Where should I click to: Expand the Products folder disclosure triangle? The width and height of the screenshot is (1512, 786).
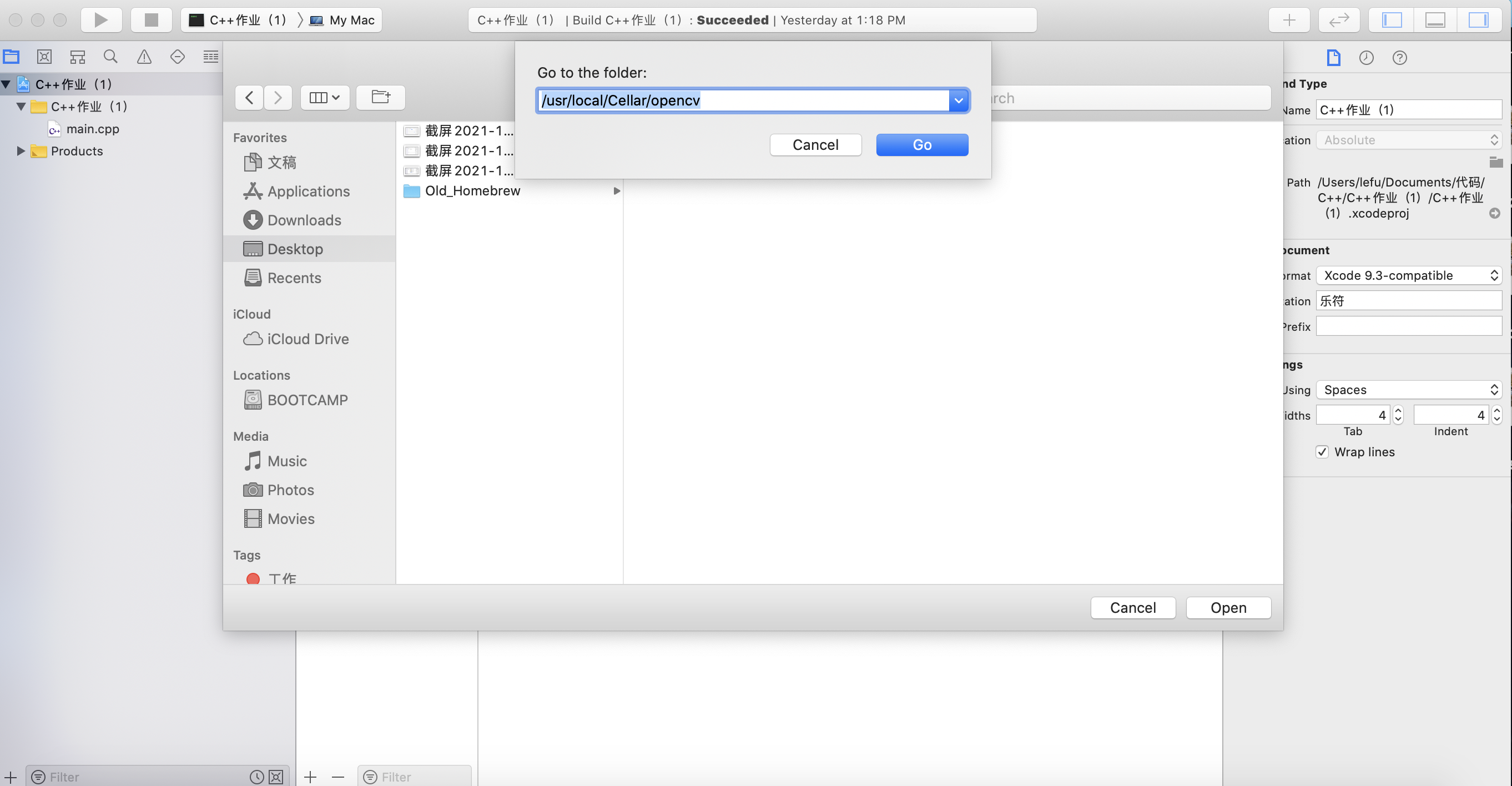tap(21, 151)
